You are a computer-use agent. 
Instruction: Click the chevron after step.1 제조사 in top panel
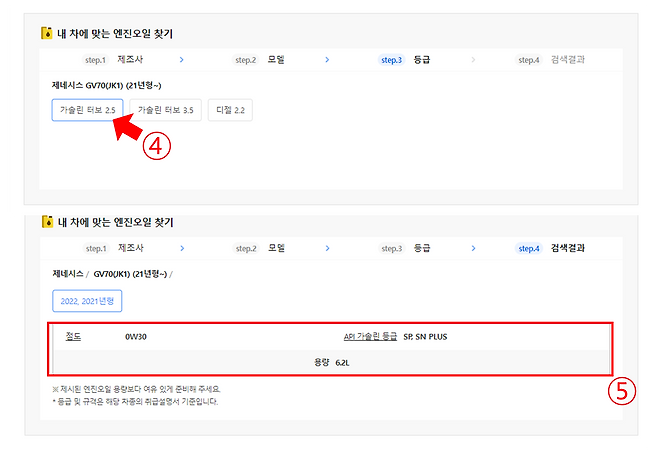[x=180, y=60]
